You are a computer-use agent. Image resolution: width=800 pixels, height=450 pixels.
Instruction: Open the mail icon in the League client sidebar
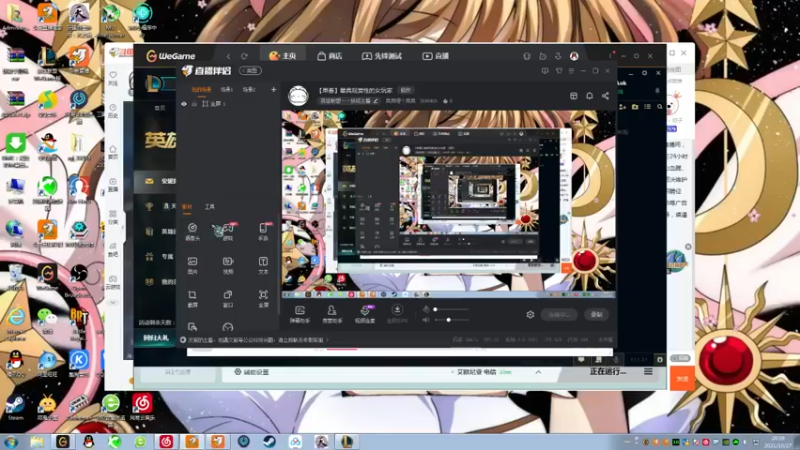[x=149, y=181]
